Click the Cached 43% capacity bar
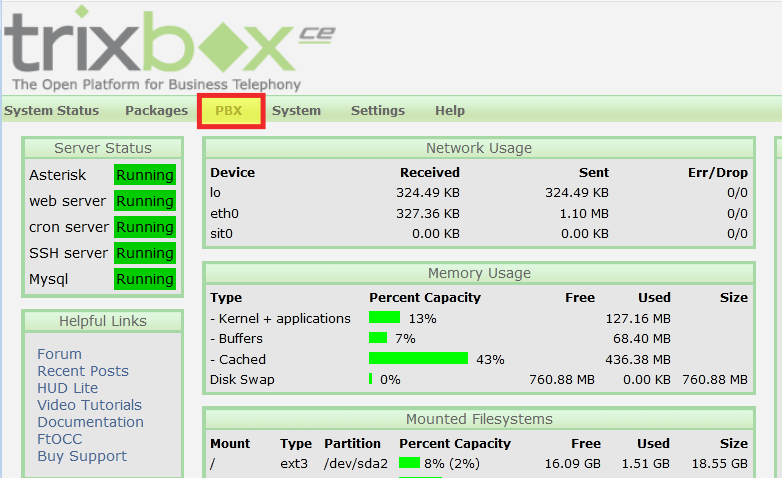 [x=418, y=358]
